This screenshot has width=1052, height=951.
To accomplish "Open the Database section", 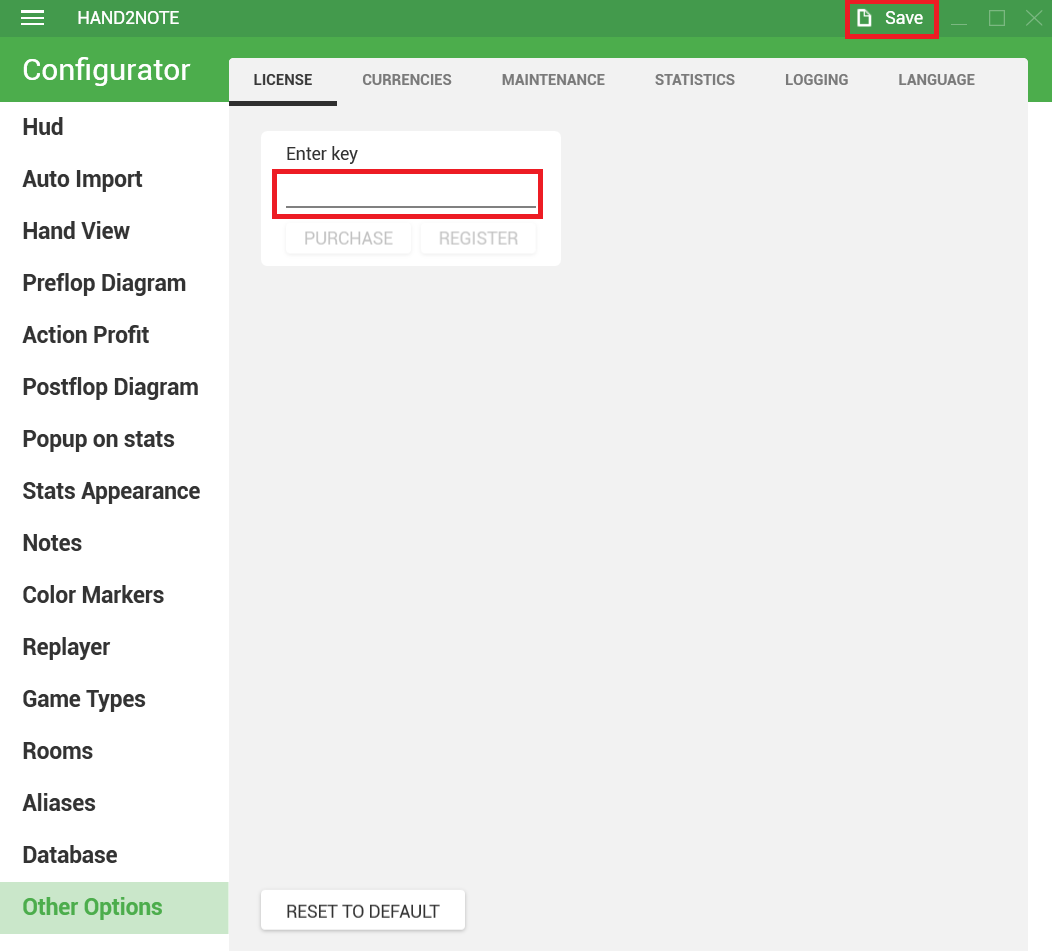I will [x=70, y=855].
